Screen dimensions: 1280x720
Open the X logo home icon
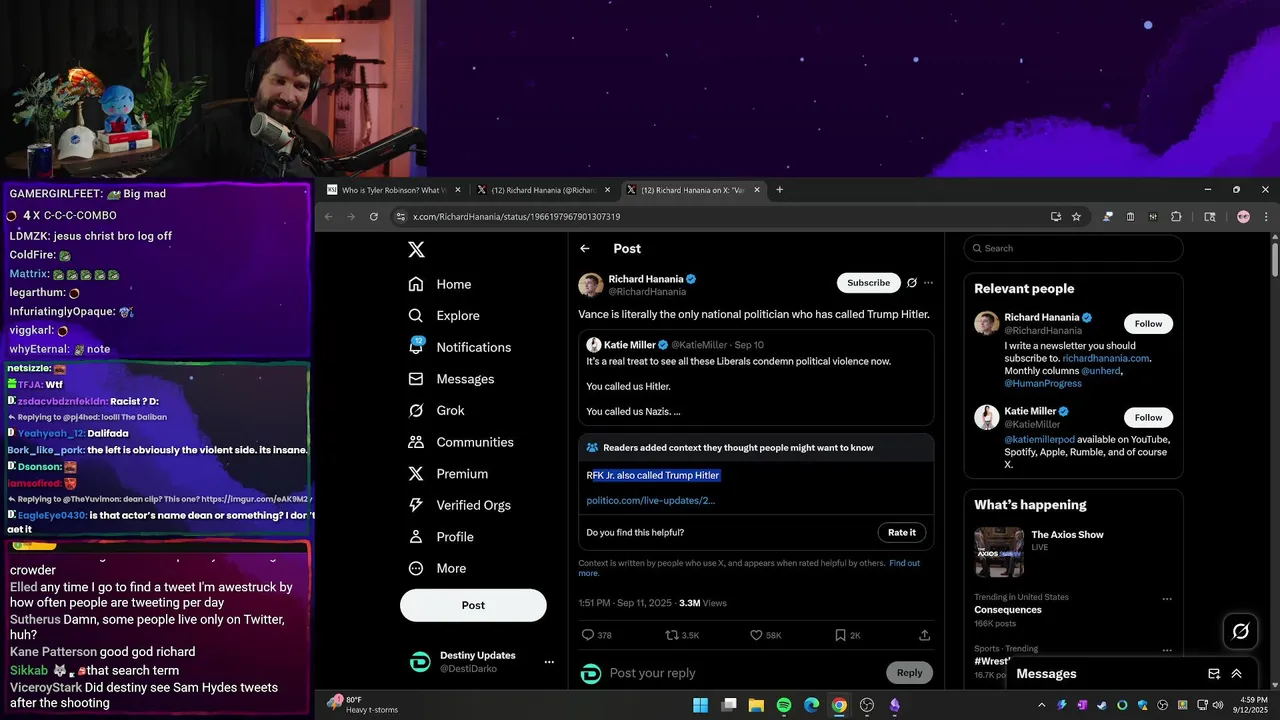[417, 250]
